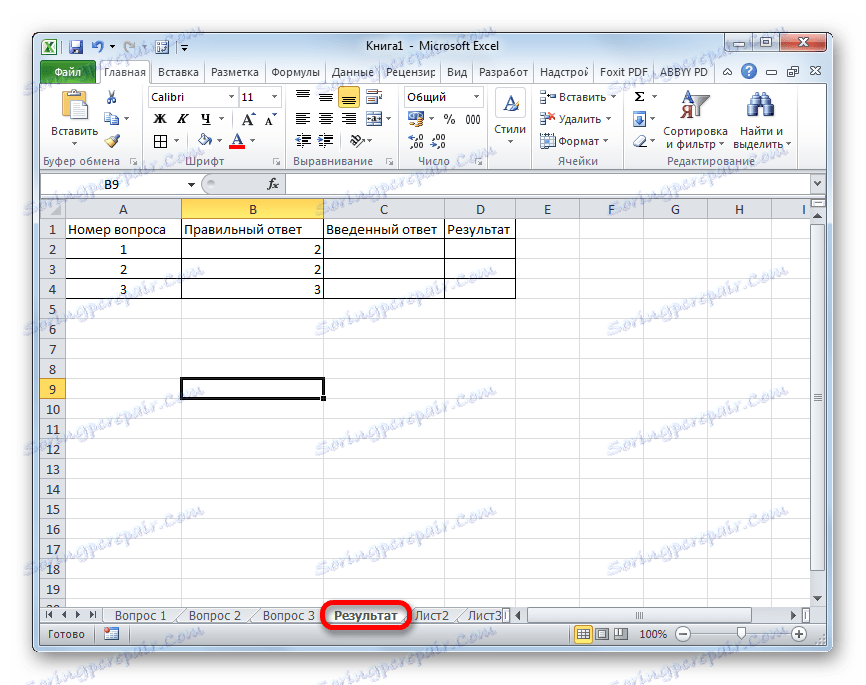Toggle bold formatting (Ж)
Image resolution: width=866 pixels, height=685 pixels.
[160, 119]
